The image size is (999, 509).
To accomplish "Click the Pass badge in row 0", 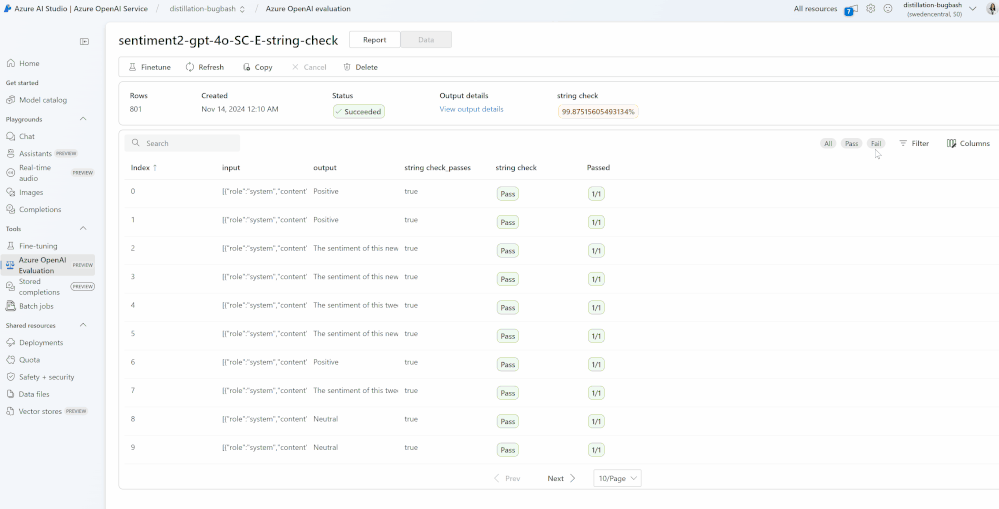I will [508, 194].
